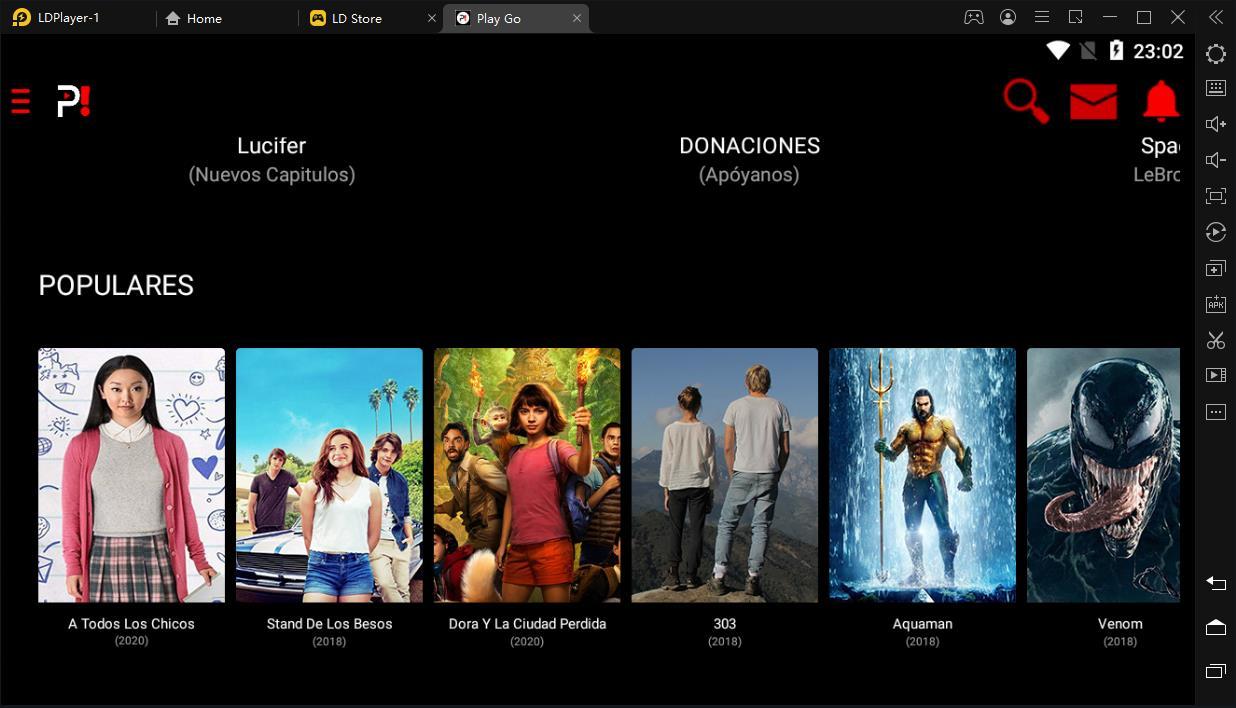Image resolution: width=1236 pixels, height=708 pixels.
Task: Open the more options ellipsis icon
Action: tap(1216, 412)
